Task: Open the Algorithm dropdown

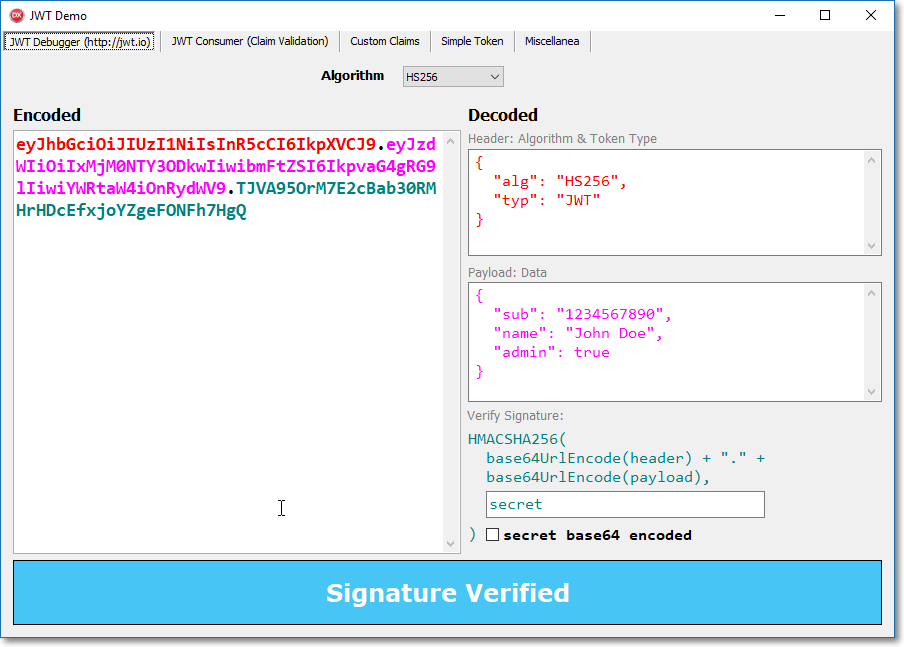Action: coord(493,76)
